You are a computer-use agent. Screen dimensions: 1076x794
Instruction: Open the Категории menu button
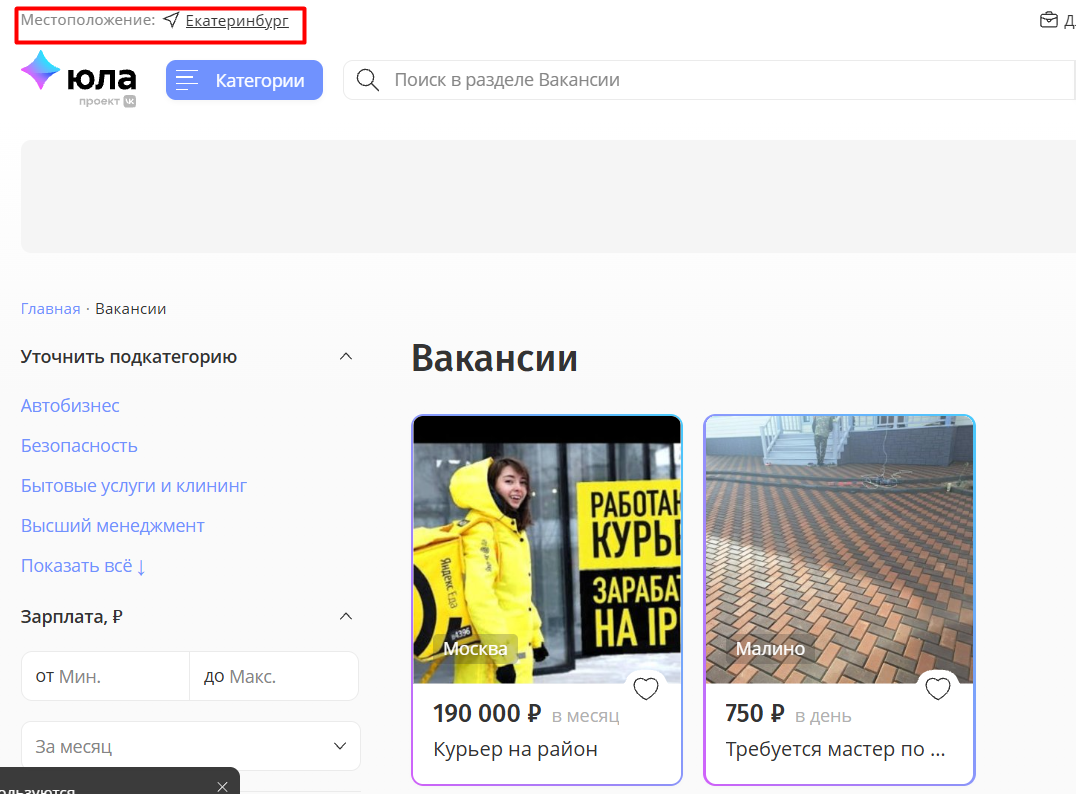click(x=244, y=81)
